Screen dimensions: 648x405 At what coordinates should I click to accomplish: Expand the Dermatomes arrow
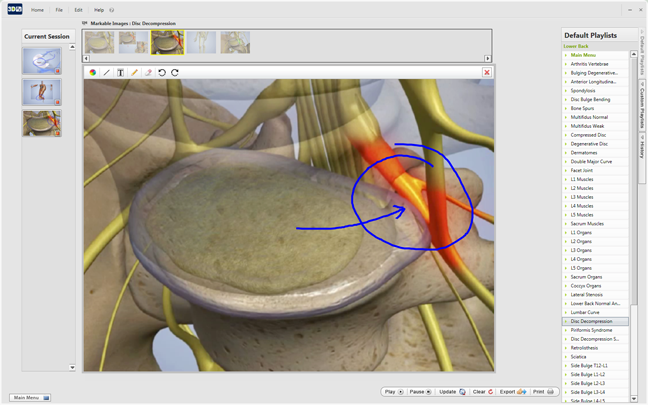point(566,153)
